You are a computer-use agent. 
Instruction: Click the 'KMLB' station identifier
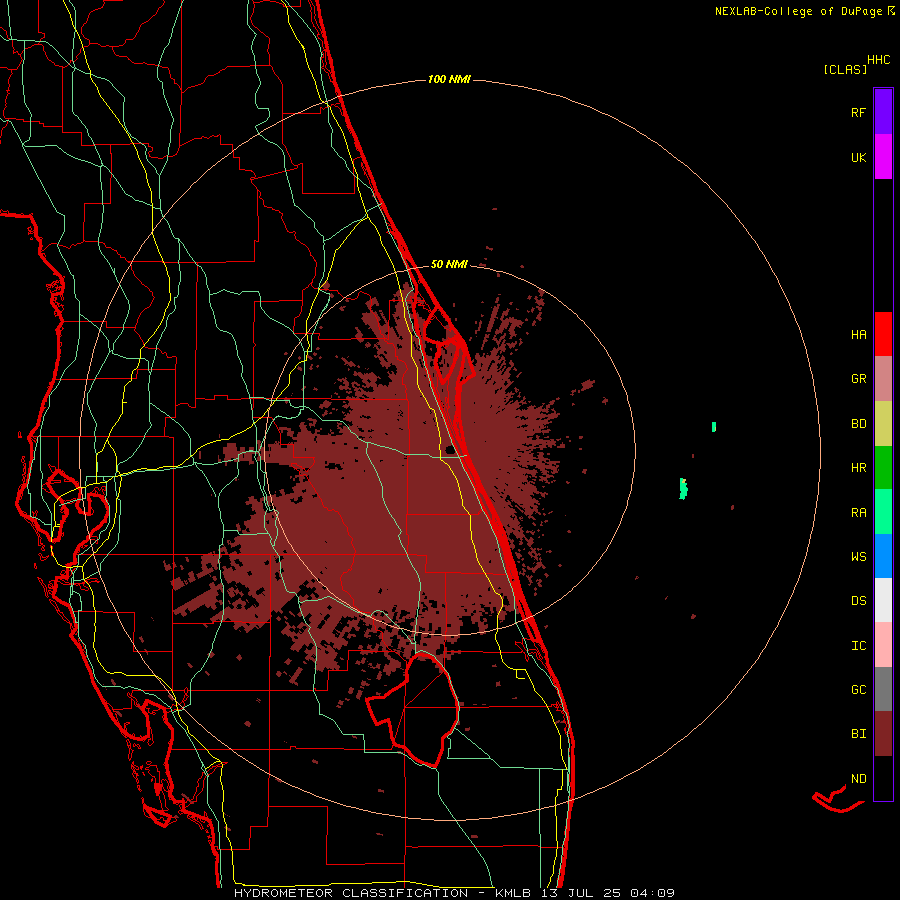coord(513,893)
